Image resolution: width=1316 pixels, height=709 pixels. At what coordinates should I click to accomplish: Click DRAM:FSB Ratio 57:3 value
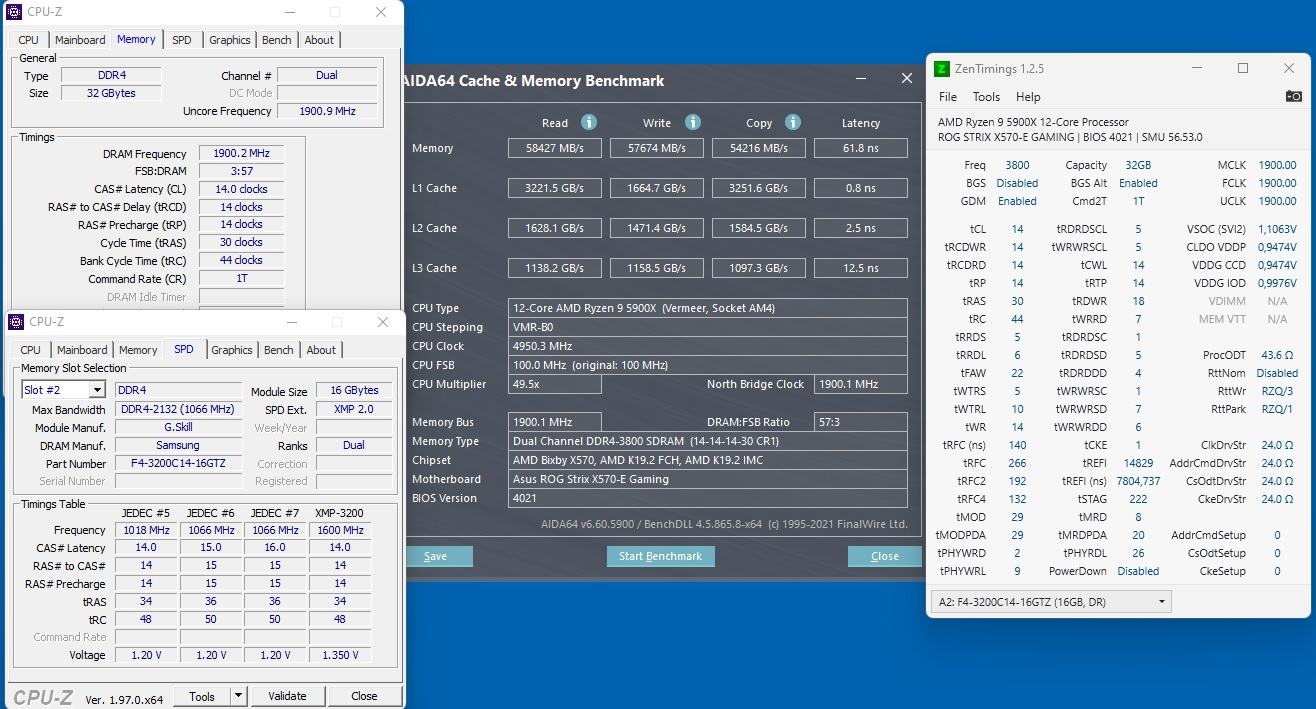860,422
